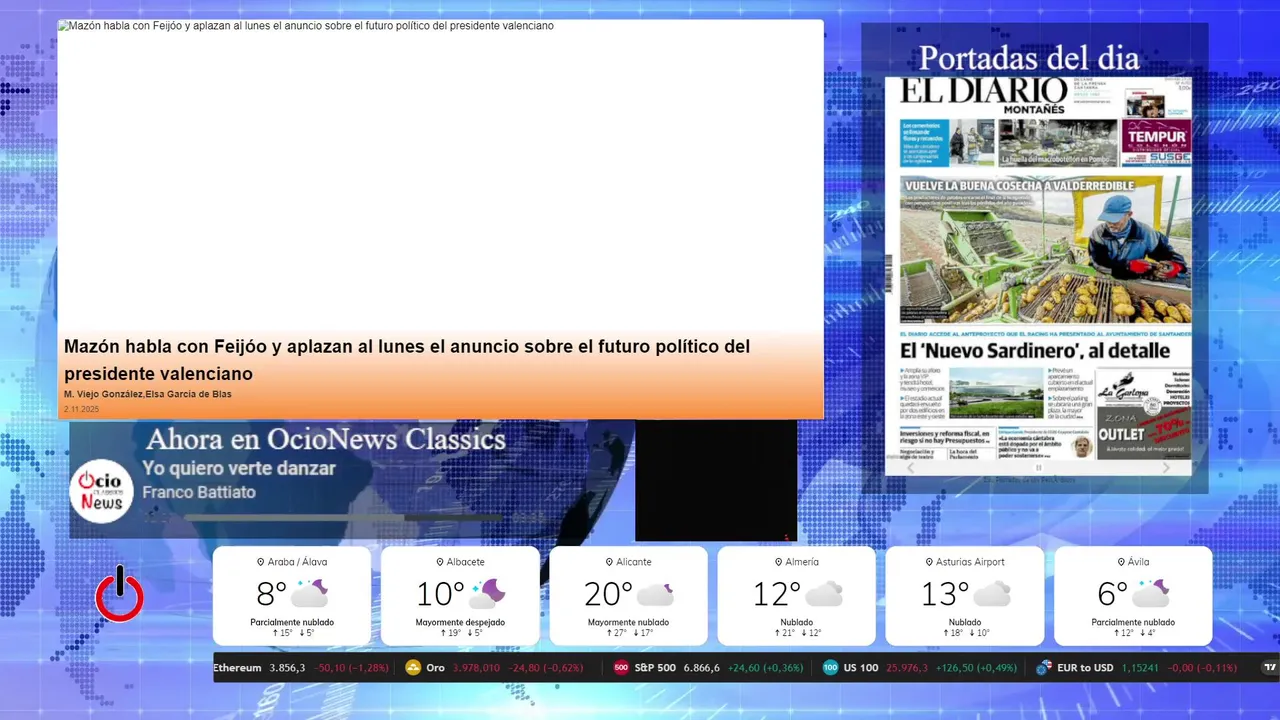Click the Albacete 10° temperature
The width and height of the screenshot is (1280, 720).
pyautogui.click(x=440, y=594)
